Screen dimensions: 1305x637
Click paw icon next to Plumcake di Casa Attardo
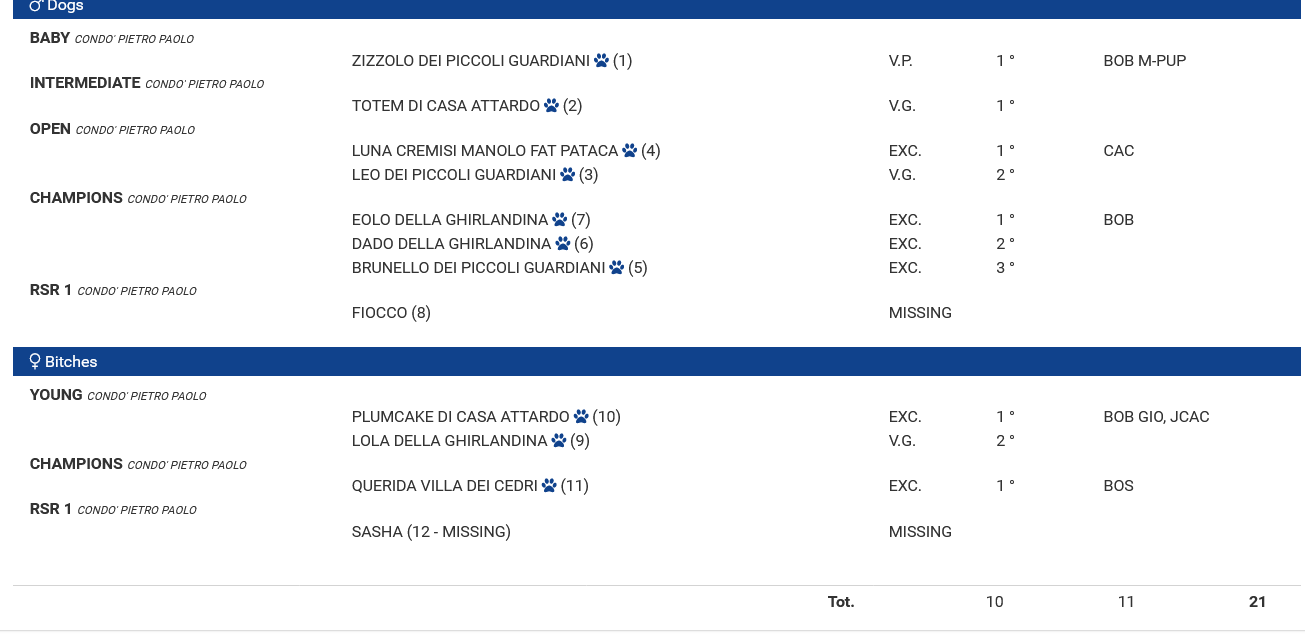(581, 417)
